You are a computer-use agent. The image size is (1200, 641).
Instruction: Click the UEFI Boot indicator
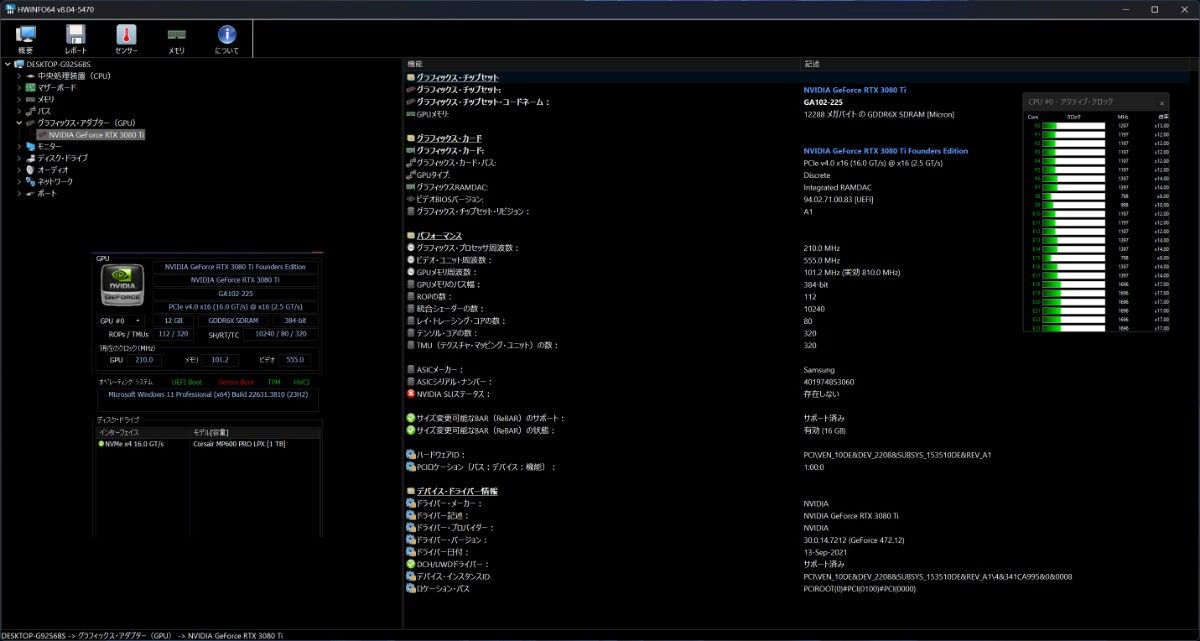pos(186,382)
